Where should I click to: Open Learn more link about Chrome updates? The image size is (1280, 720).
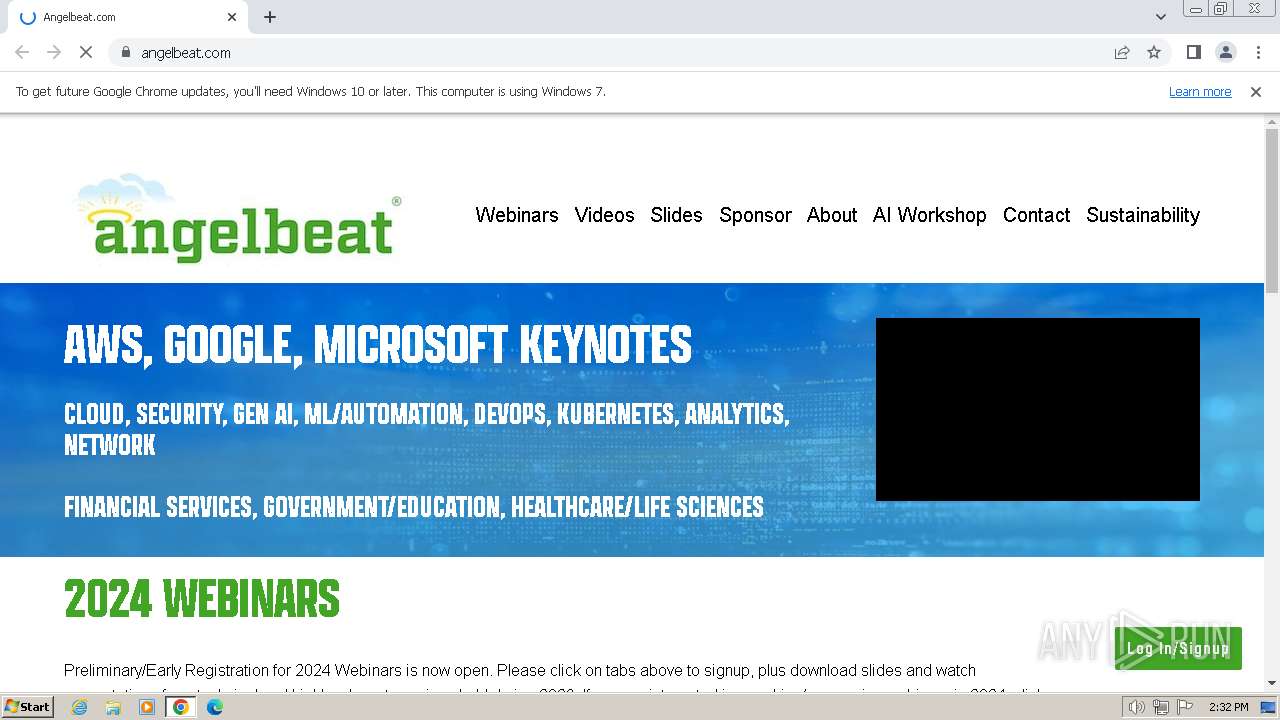point(1200,92)
